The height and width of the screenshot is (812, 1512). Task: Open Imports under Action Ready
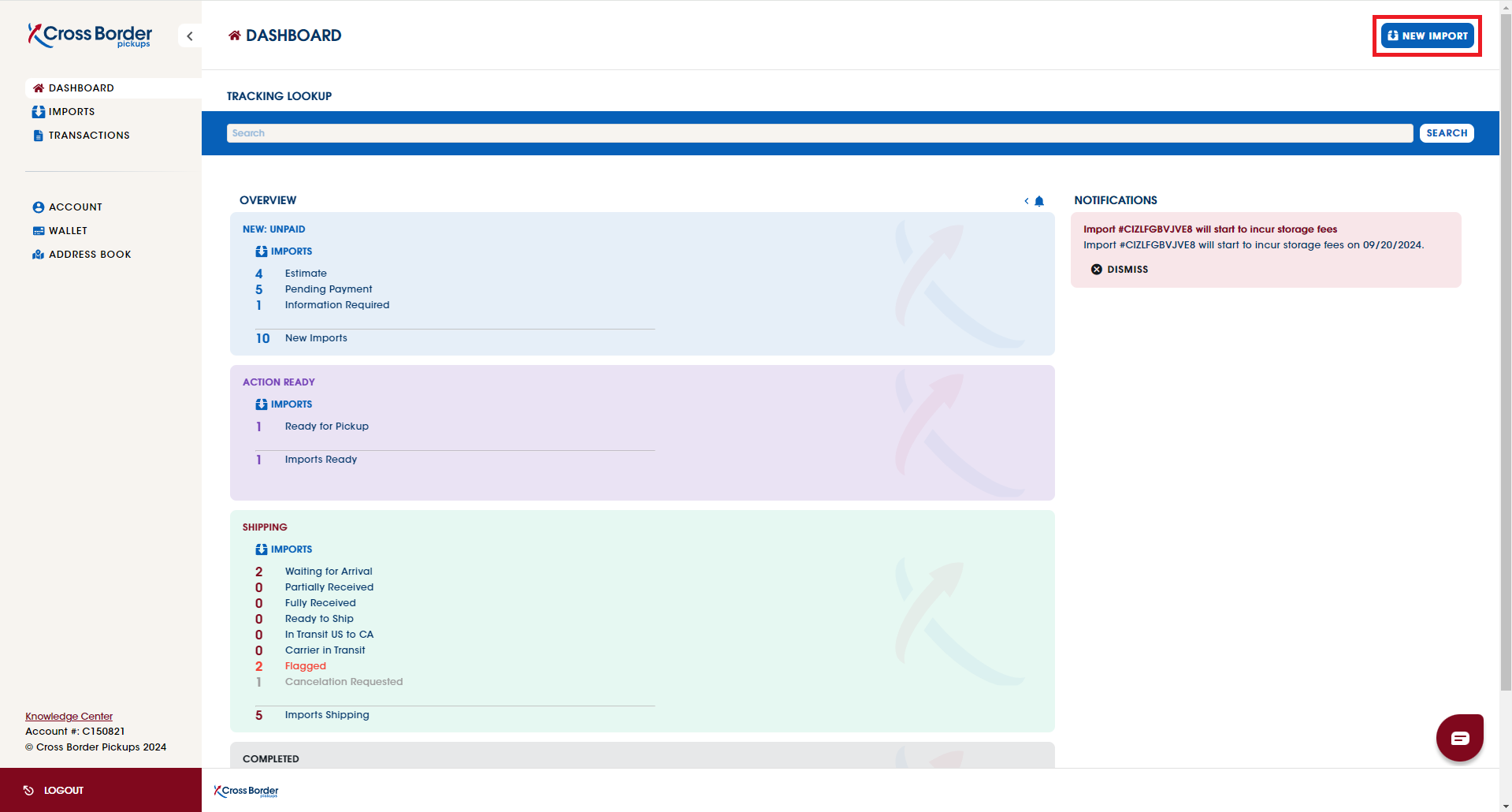pyautogui.click(x=284, y=404)
